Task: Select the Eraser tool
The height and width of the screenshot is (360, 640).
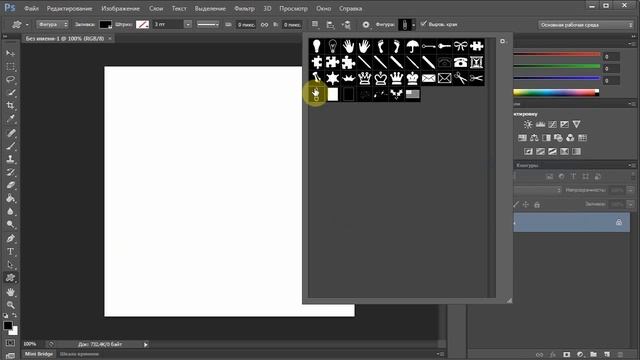Action: click(x=11, y=185)
